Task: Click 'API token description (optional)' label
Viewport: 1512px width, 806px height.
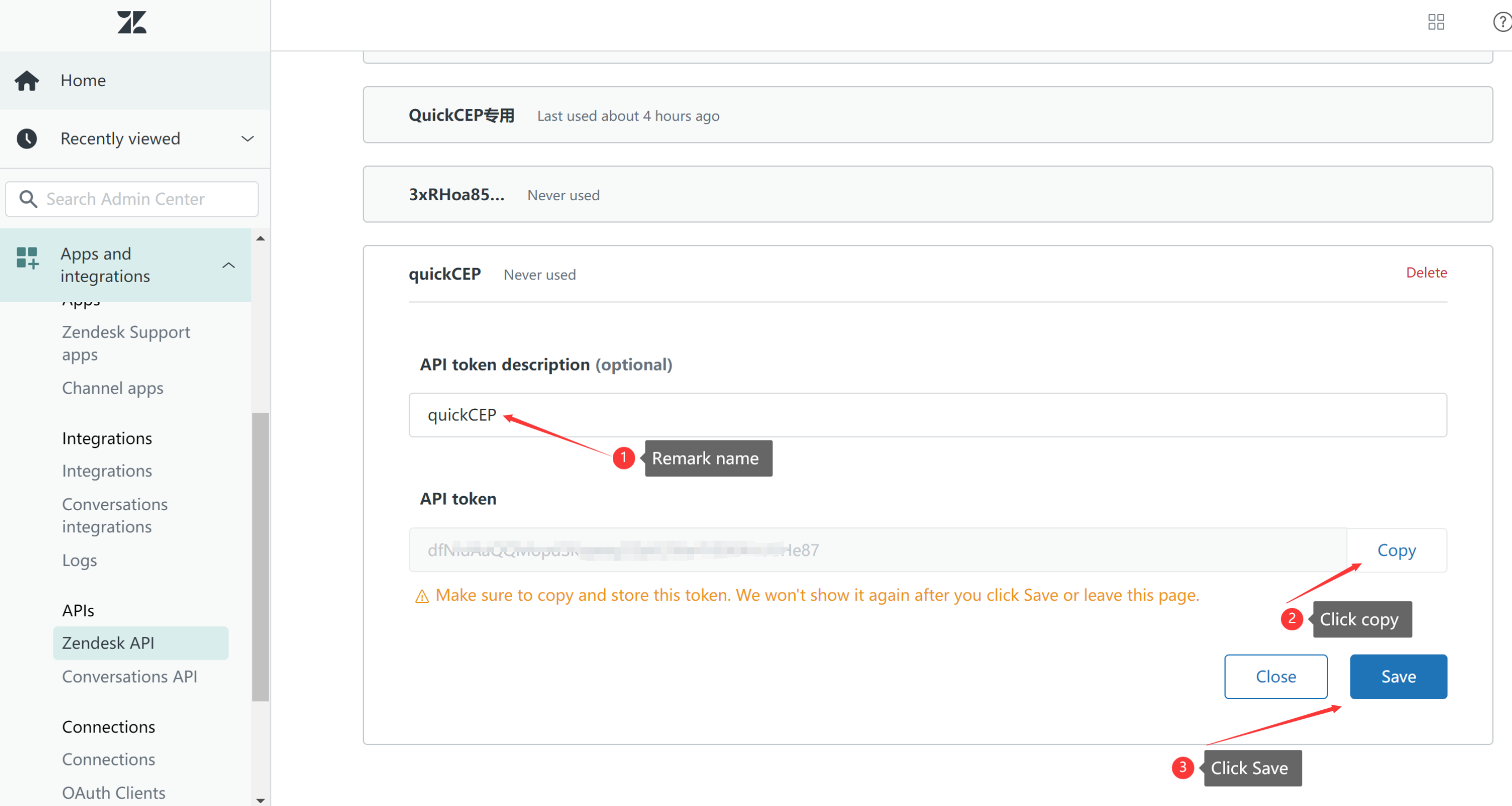Action: pyautogui.click(x=546, y=364)
